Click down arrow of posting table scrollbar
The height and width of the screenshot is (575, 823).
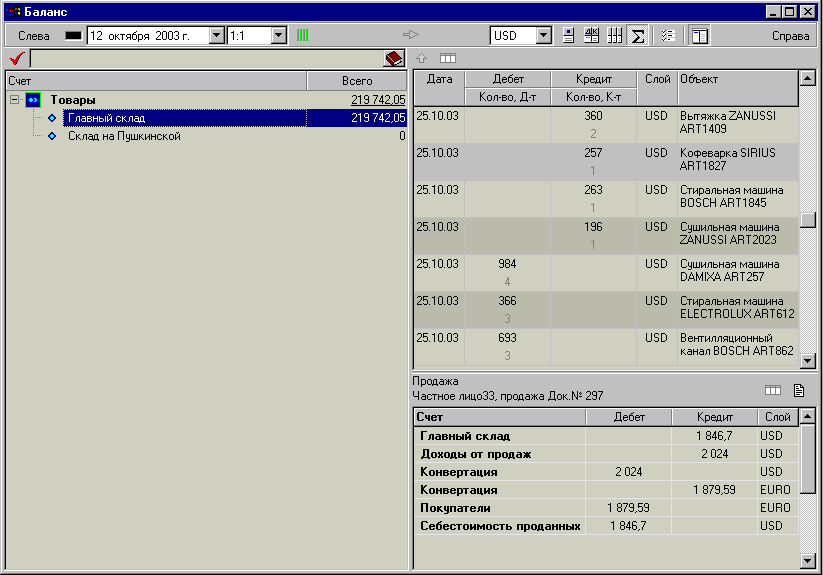coord(808,561)
